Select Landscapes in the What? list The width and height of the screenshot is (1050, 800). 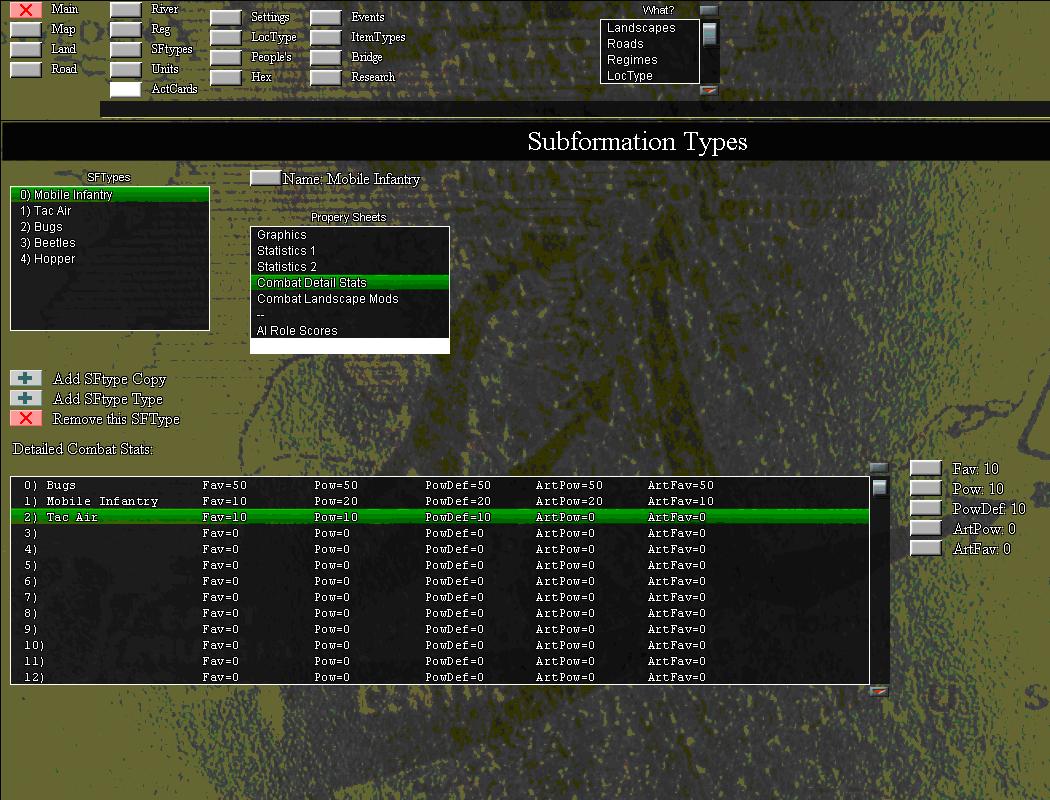pos(650,28)
